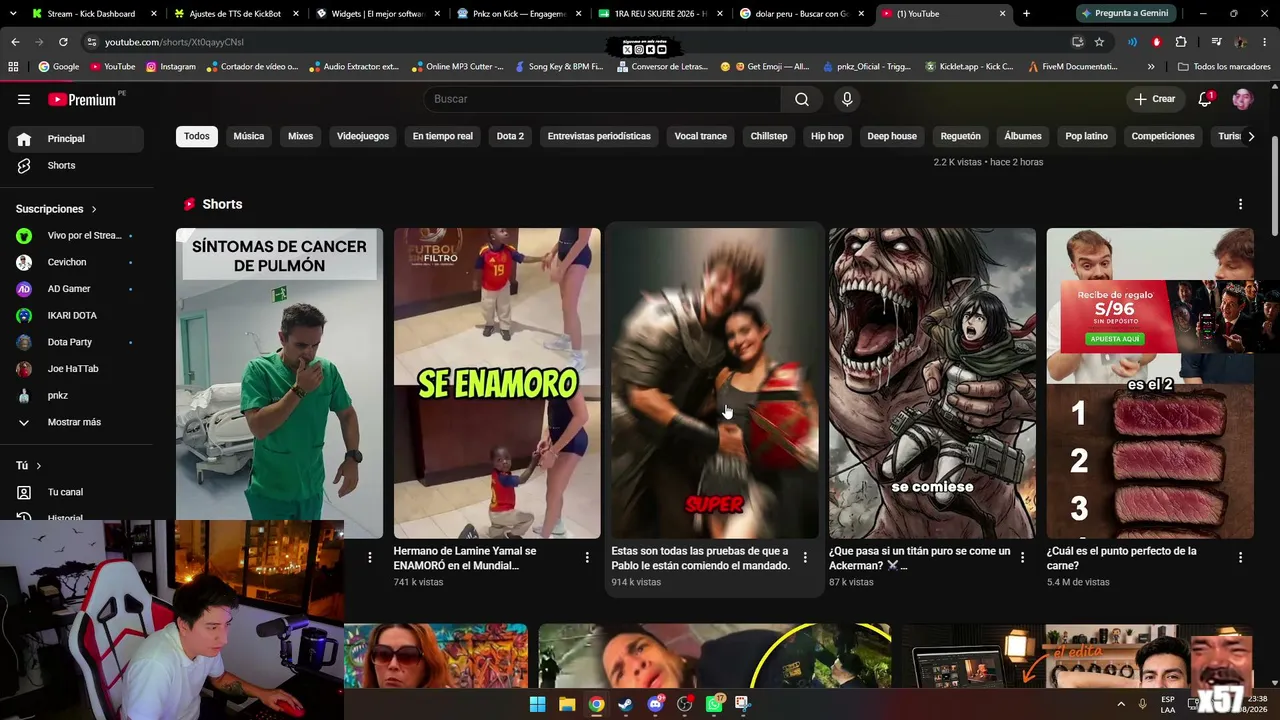
Task: Click the browser address bar URL
Action: [x=174, y=42]
